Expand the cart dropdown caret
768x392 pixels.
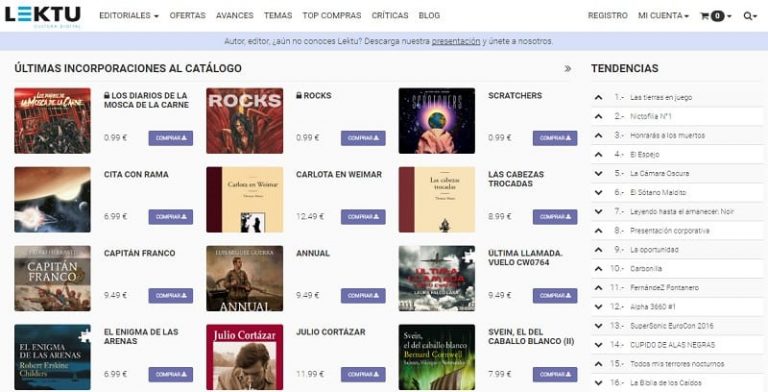[729, 16]
